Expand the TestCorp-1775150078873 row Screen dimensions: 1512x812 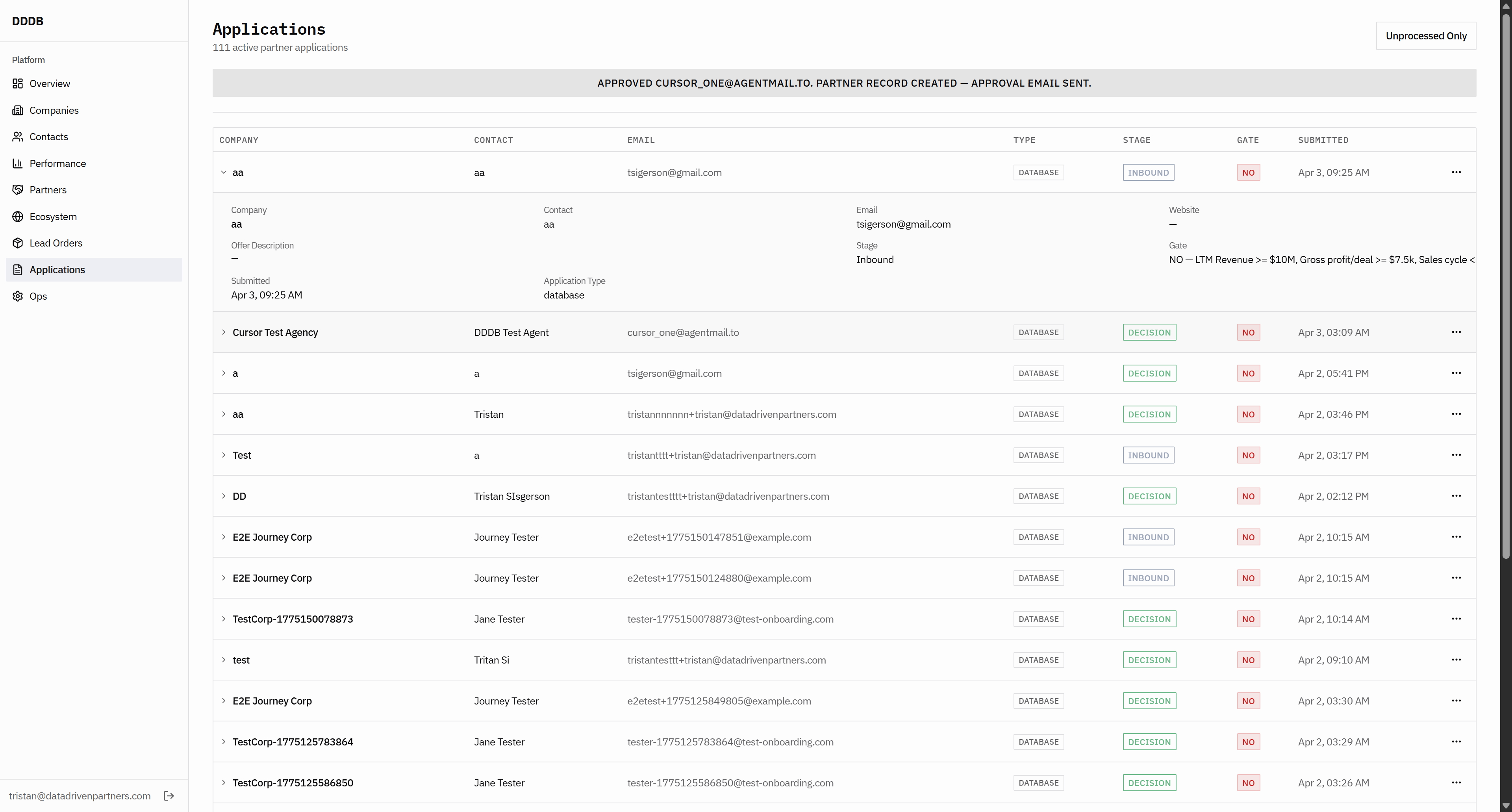[x=224, y=619]
